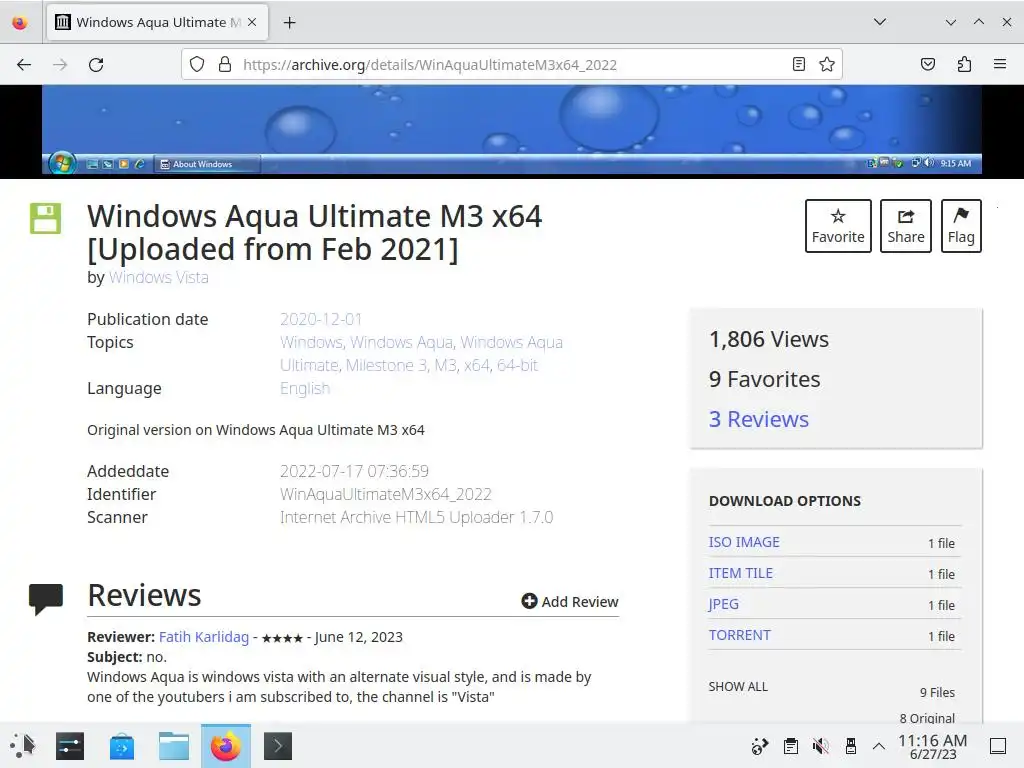
Task: Show all download files
Action: (x=738, y=687)
